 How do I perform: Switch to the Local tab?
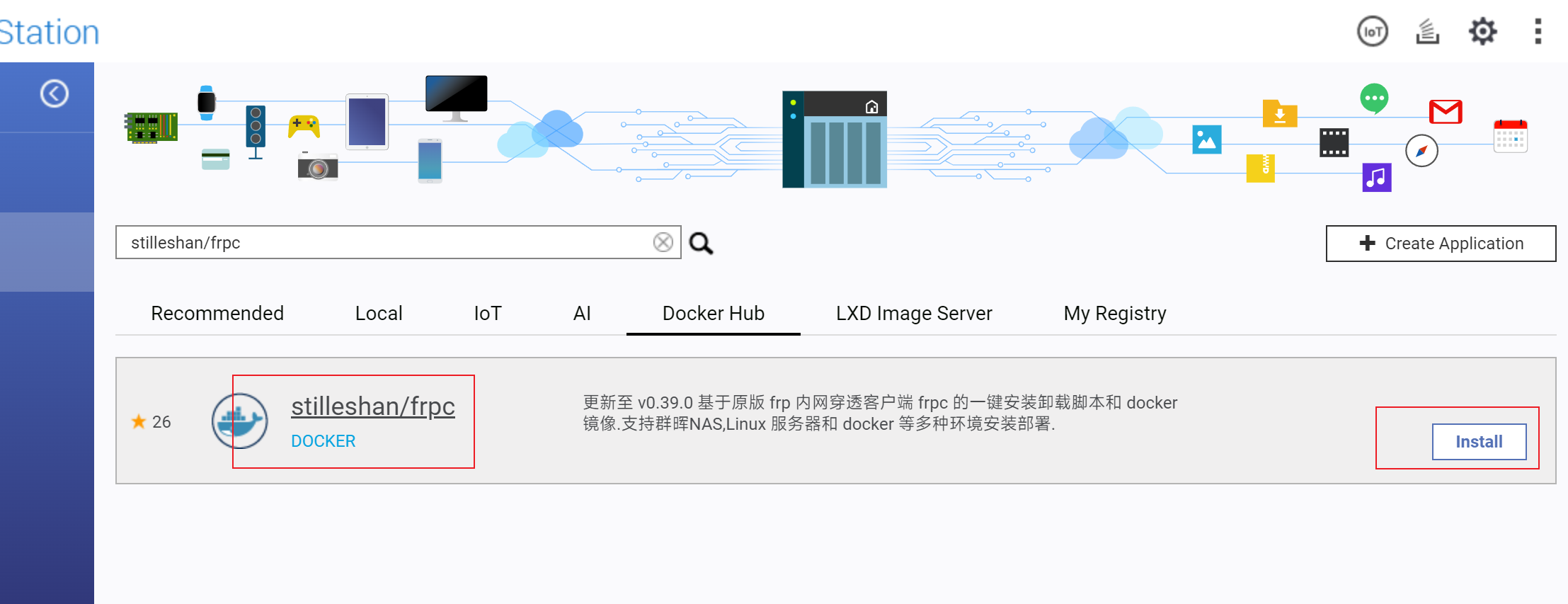(x=379, y=313)
